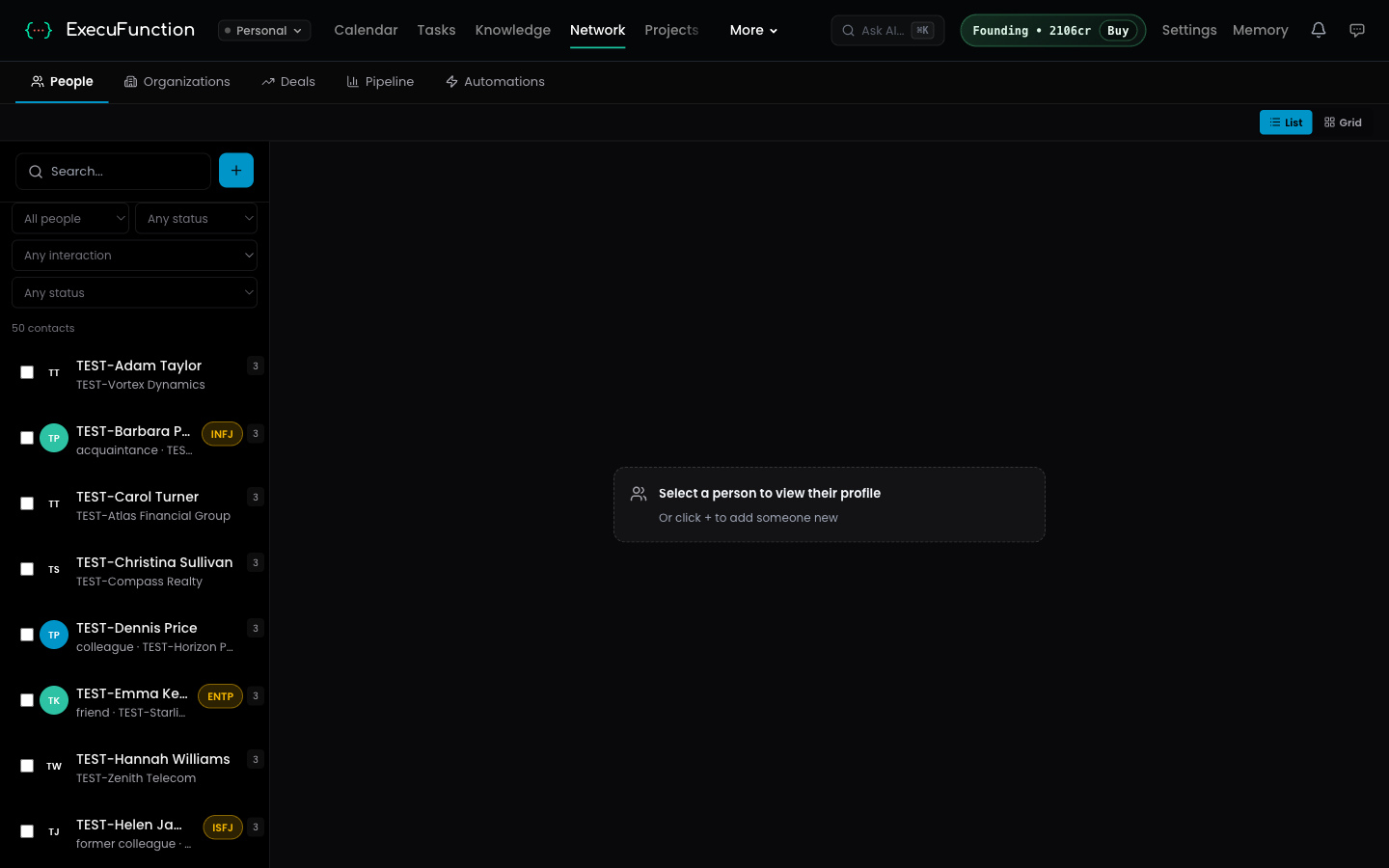
Task: Click the ENTP badge on TEST-Emma
Action: (220, 696)
